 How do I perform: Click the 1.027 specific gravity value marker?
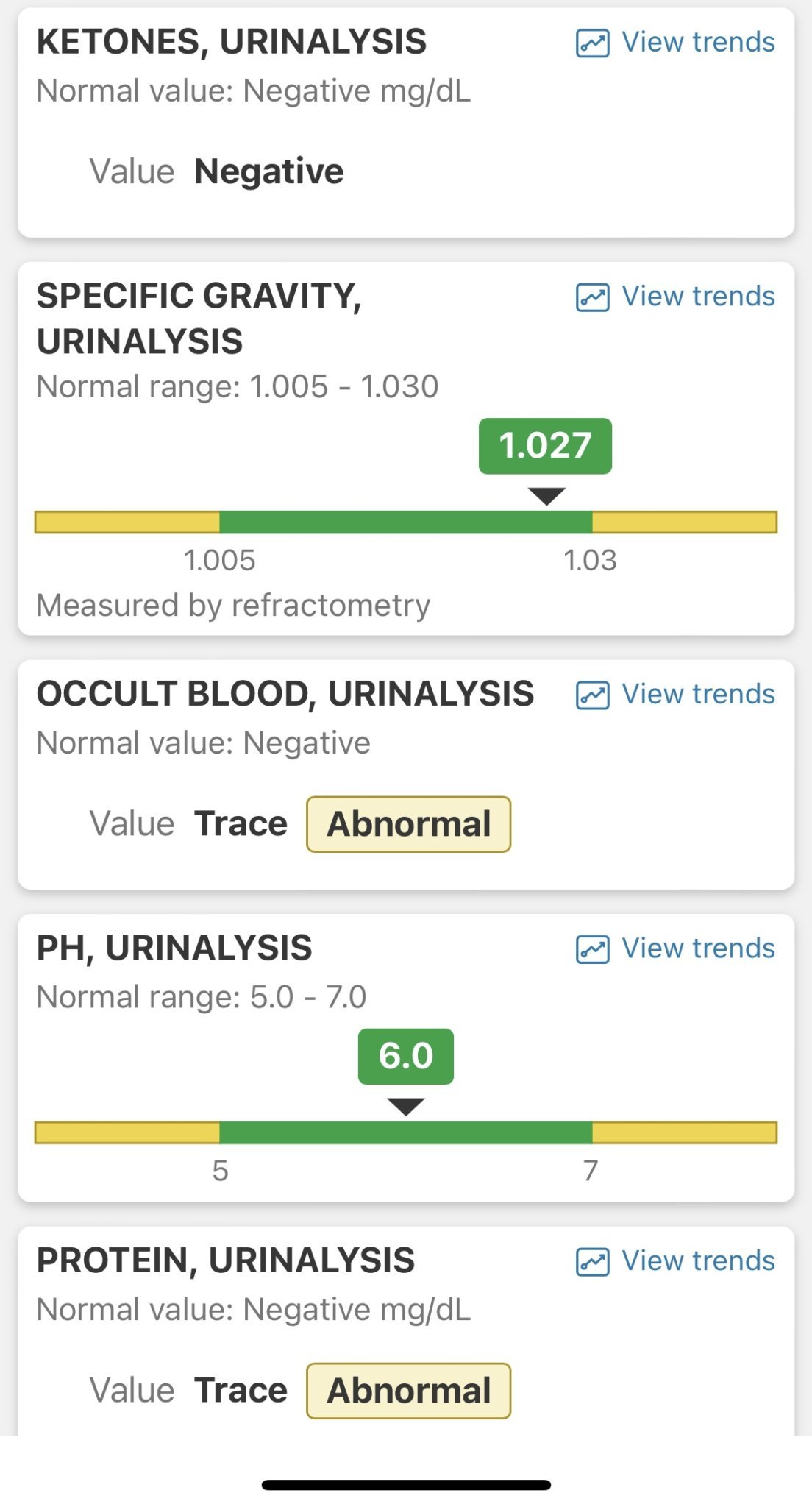tap(545, 446)
